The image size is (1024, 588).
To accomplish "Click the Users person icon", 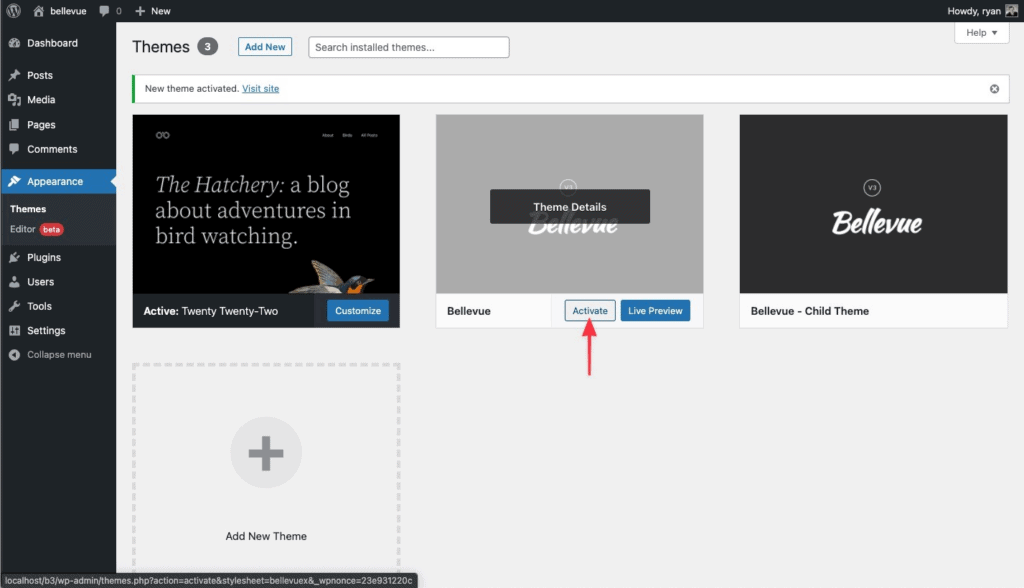I will pos(14,282).
